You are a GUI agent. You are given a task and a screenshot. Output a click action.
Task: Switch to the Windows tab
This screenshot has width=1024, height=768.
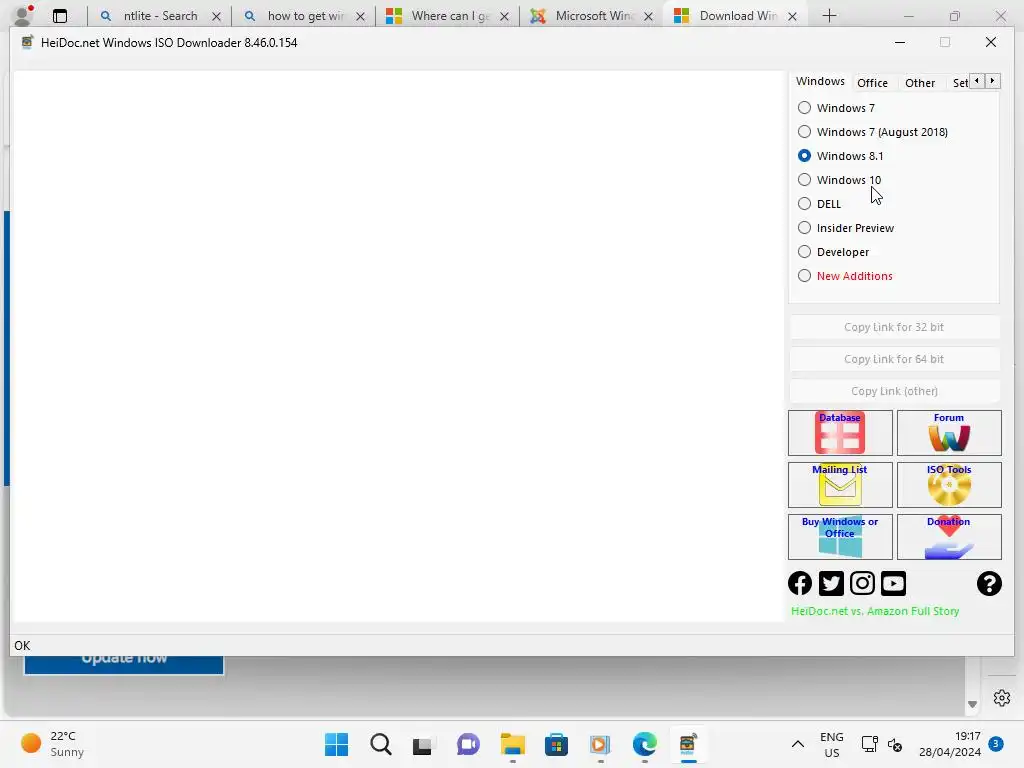(820, 81)
